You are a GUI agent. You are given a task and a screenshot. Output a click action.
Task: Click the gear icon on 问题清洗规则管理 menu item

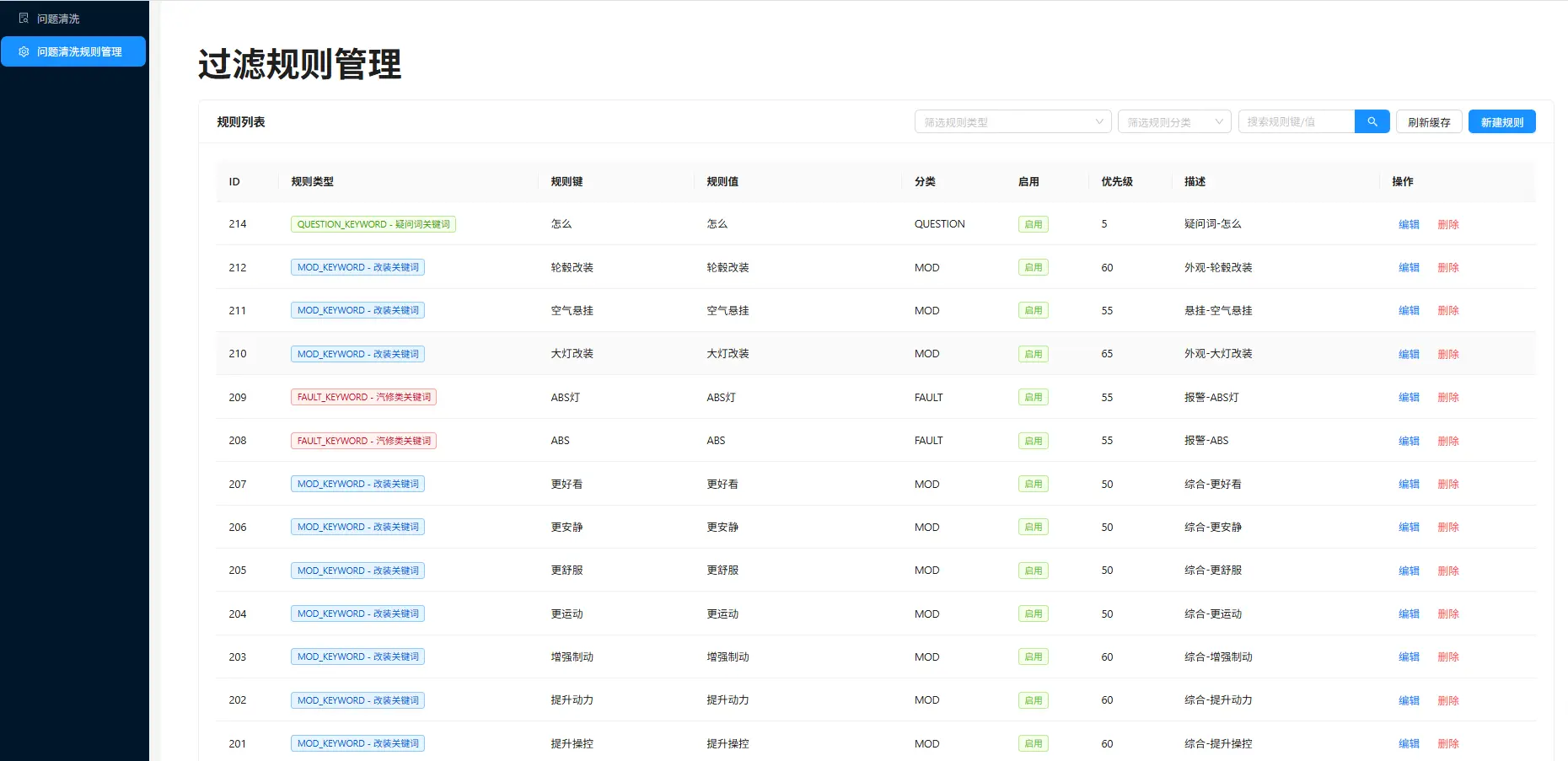tap(24, 51)
